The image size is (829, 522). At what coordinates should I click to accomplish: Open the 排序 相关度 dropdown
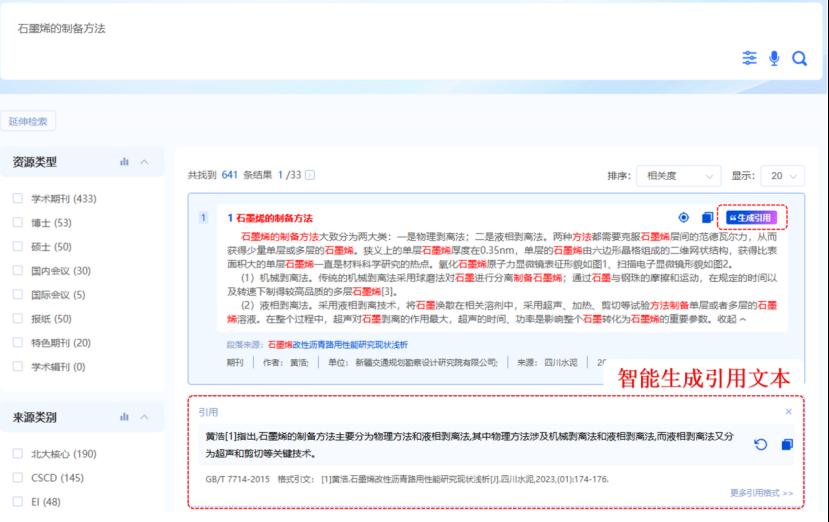(x=678, y=176)
